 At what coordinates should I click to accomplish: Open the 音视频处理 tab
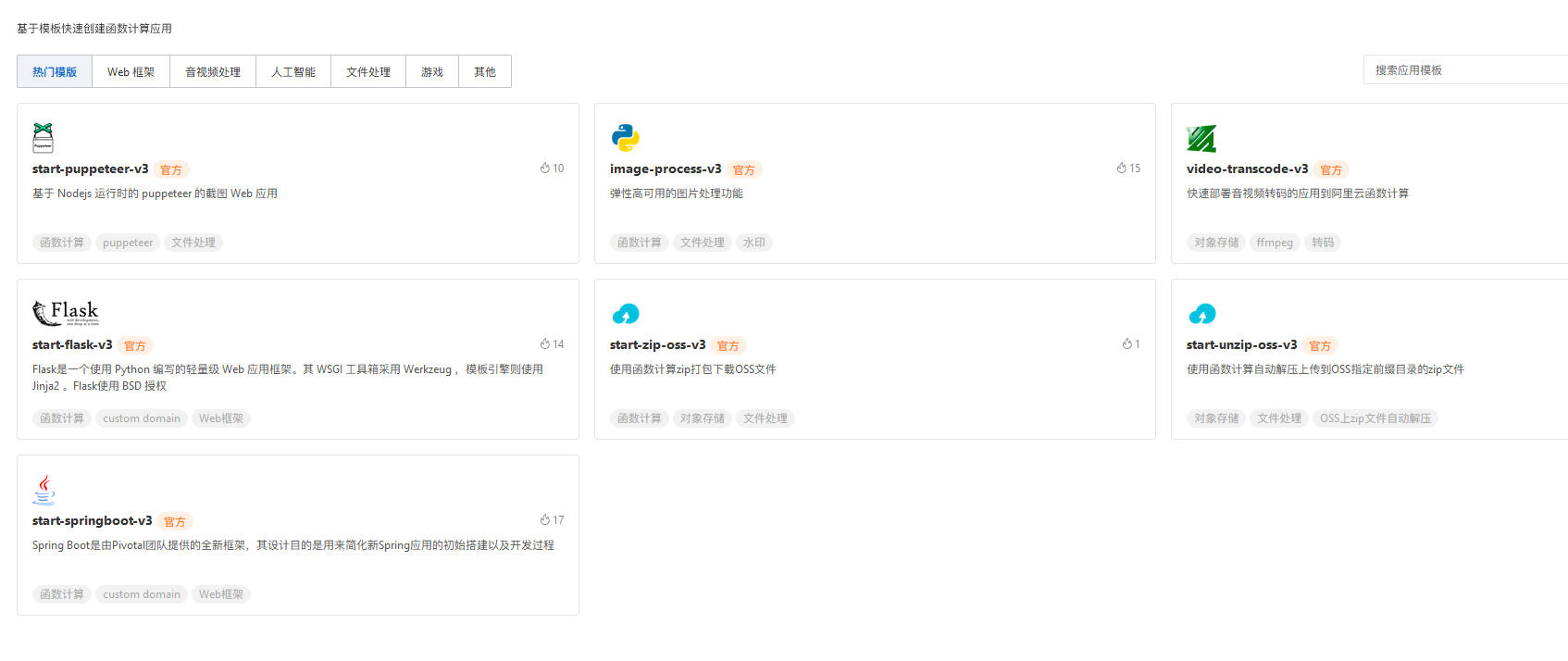213,71
